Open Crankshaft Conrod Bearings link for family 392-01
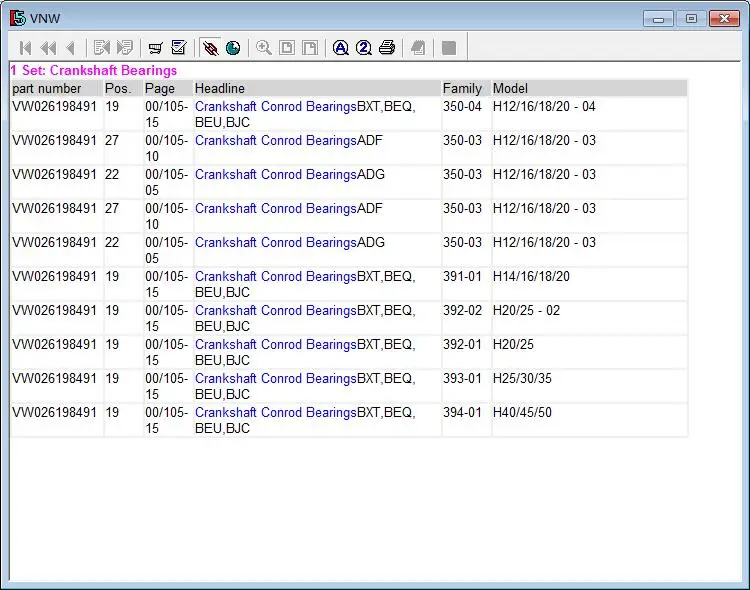The width and height of the screenshot is (750, 590). pos(276,344)
